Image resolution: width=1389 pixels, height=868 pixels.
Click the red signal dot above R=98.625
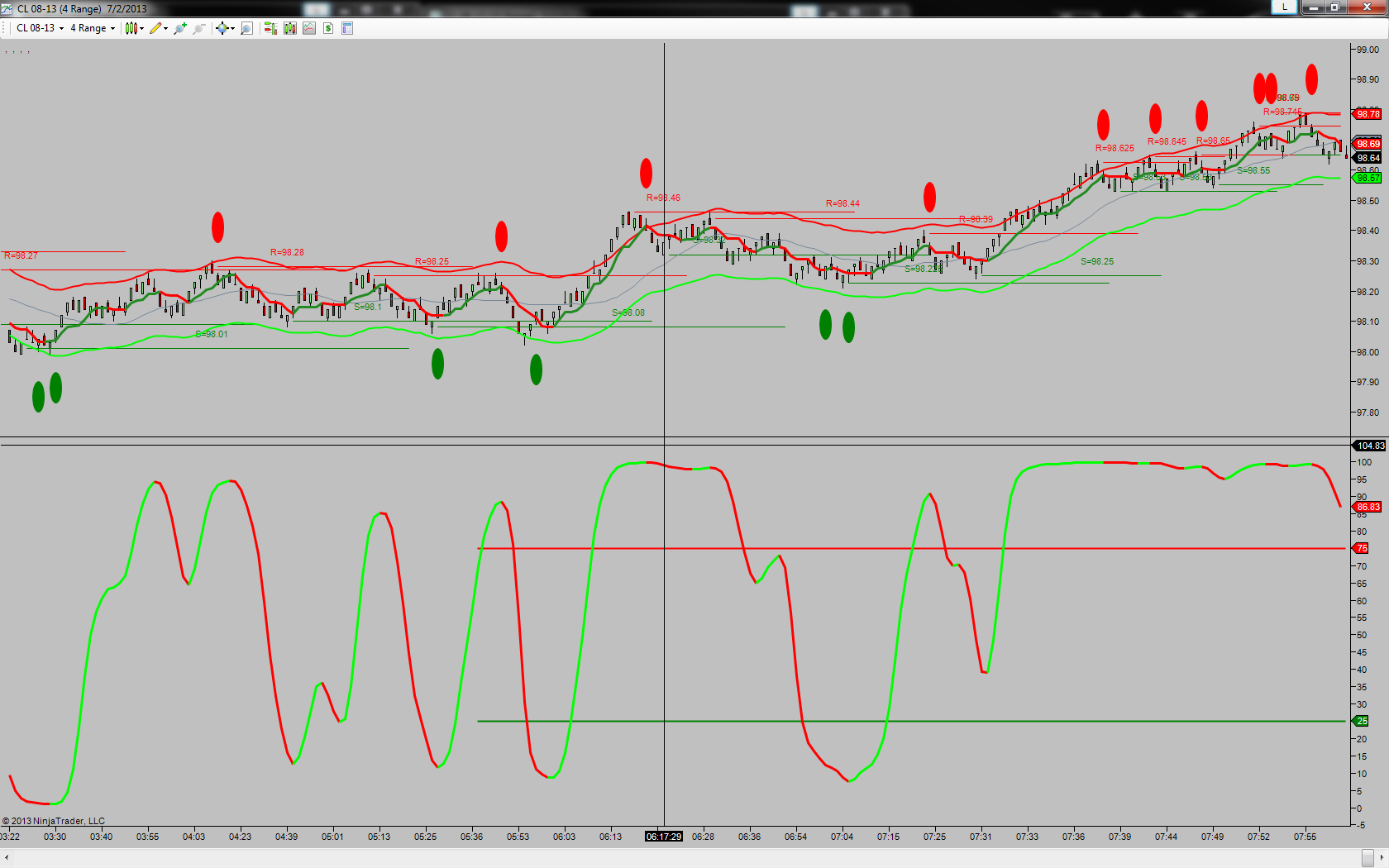point(1103,124)
